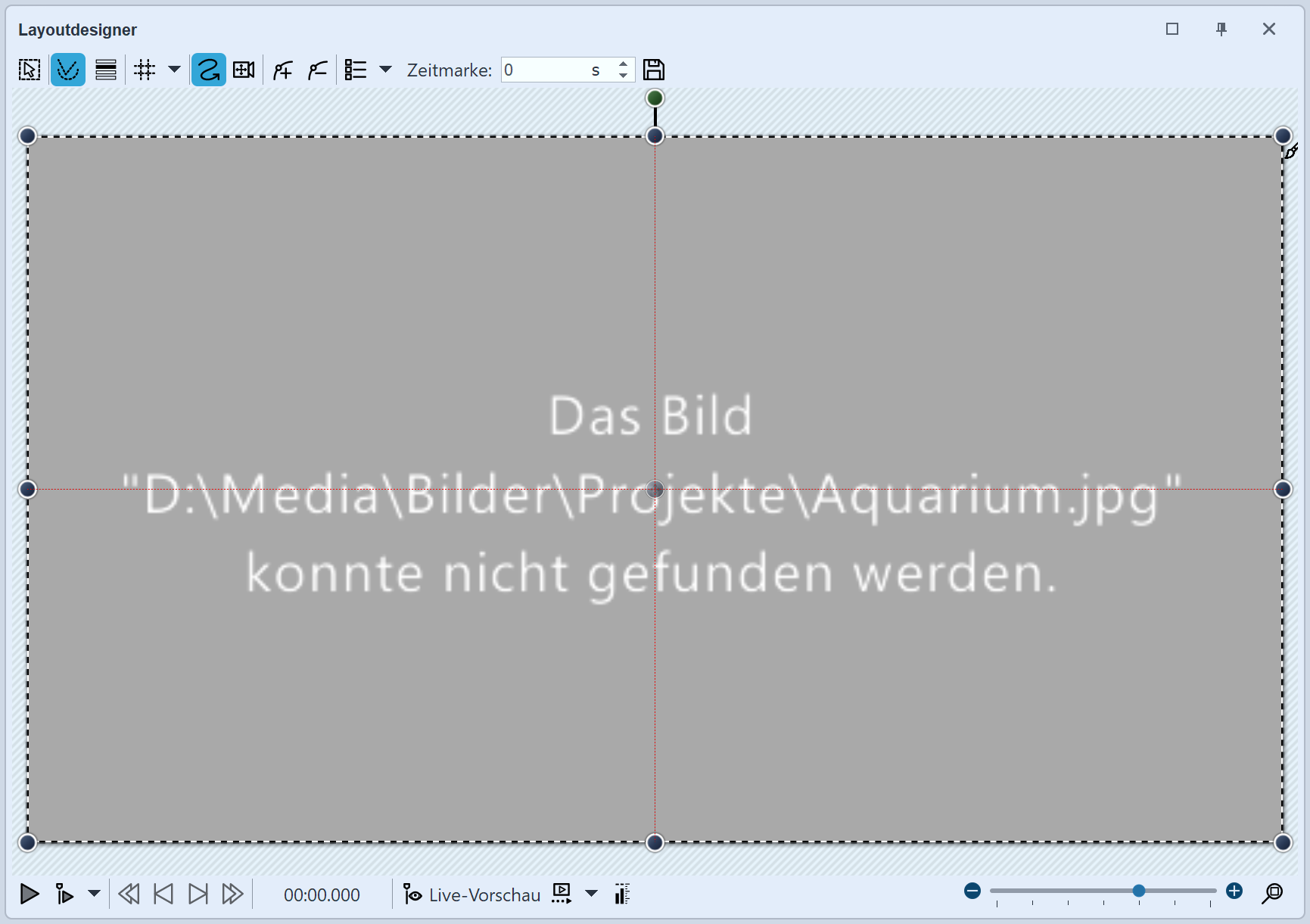Activate the motion path editing tool
The height and width of the screenshot is (924, 1310).
[x=68, y=70]
